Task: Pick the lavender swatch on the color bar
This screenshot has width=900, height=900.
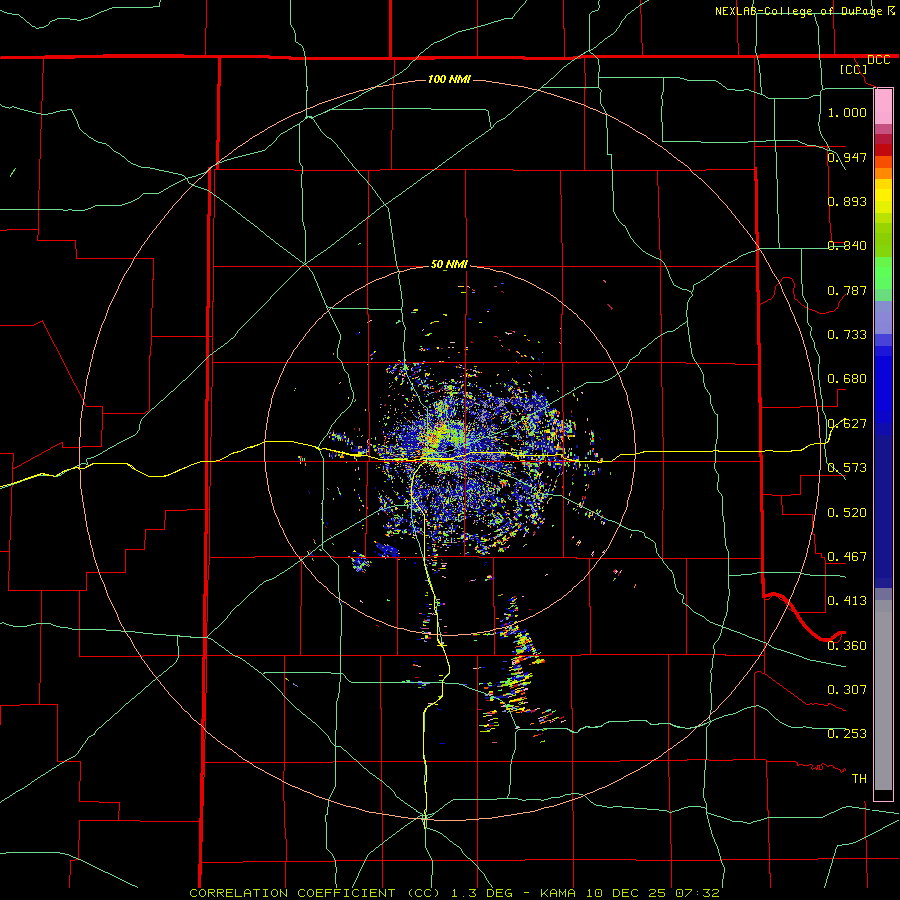Action: point(883,317)
